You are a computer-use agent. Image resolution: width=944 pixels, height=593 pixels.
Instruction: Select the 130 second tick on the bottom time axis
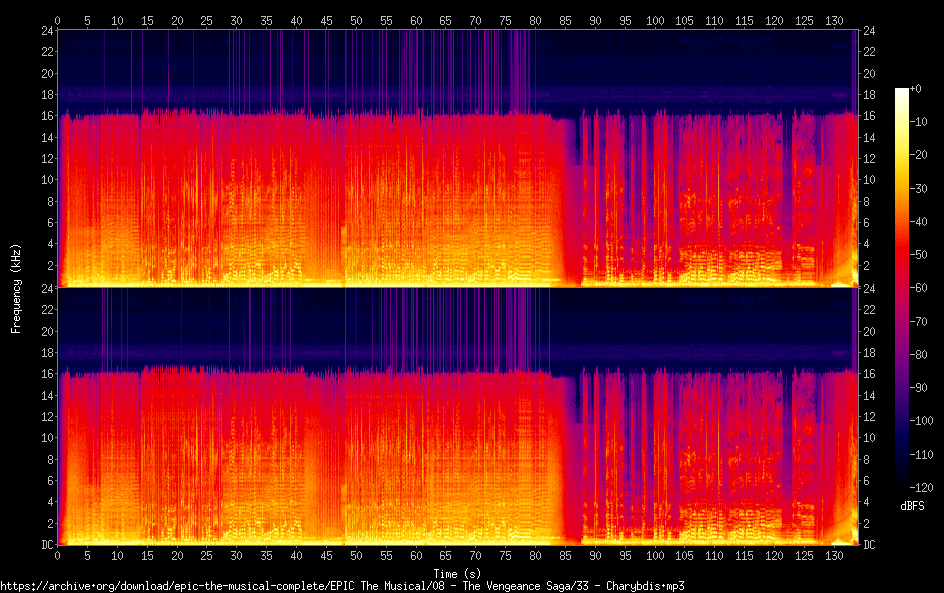coord(833,555)
